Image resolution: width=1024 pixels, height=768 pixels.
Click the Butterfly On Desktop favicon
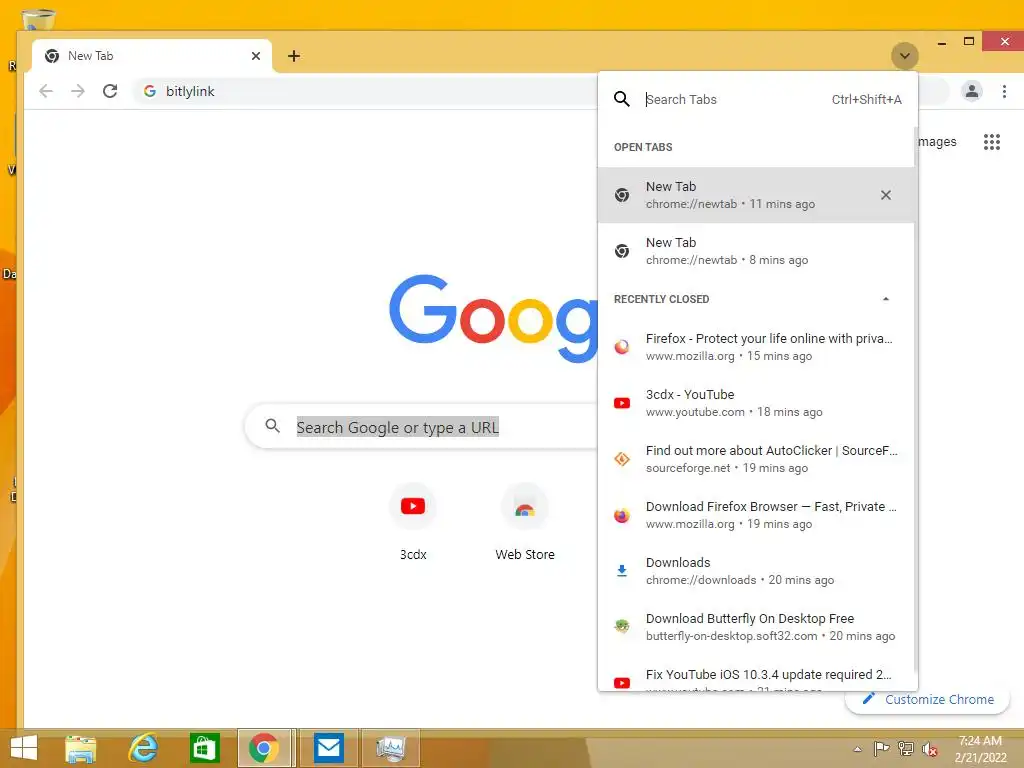coord(622,626)
